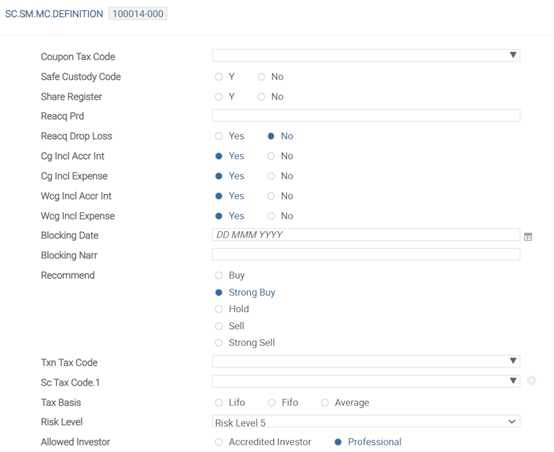The image size is (554, 452).
Task: Open the Txn Tax Code dropdown
Action: pos(366,361)
